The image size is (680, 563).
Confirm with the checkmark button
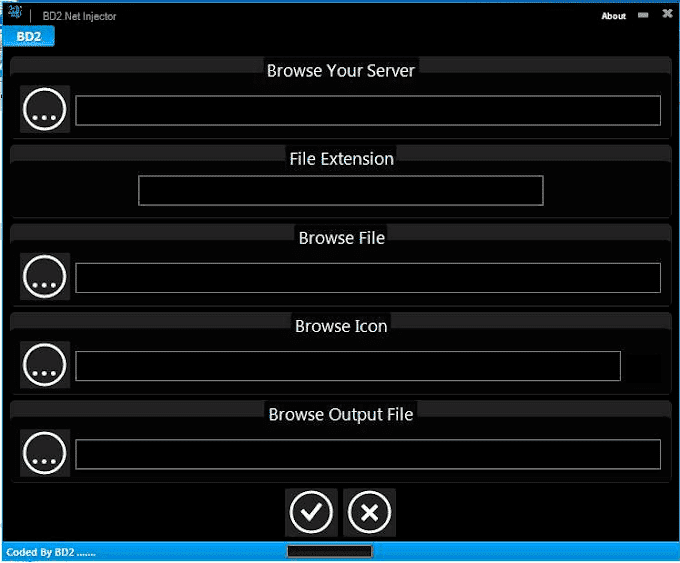coord(311,512)
